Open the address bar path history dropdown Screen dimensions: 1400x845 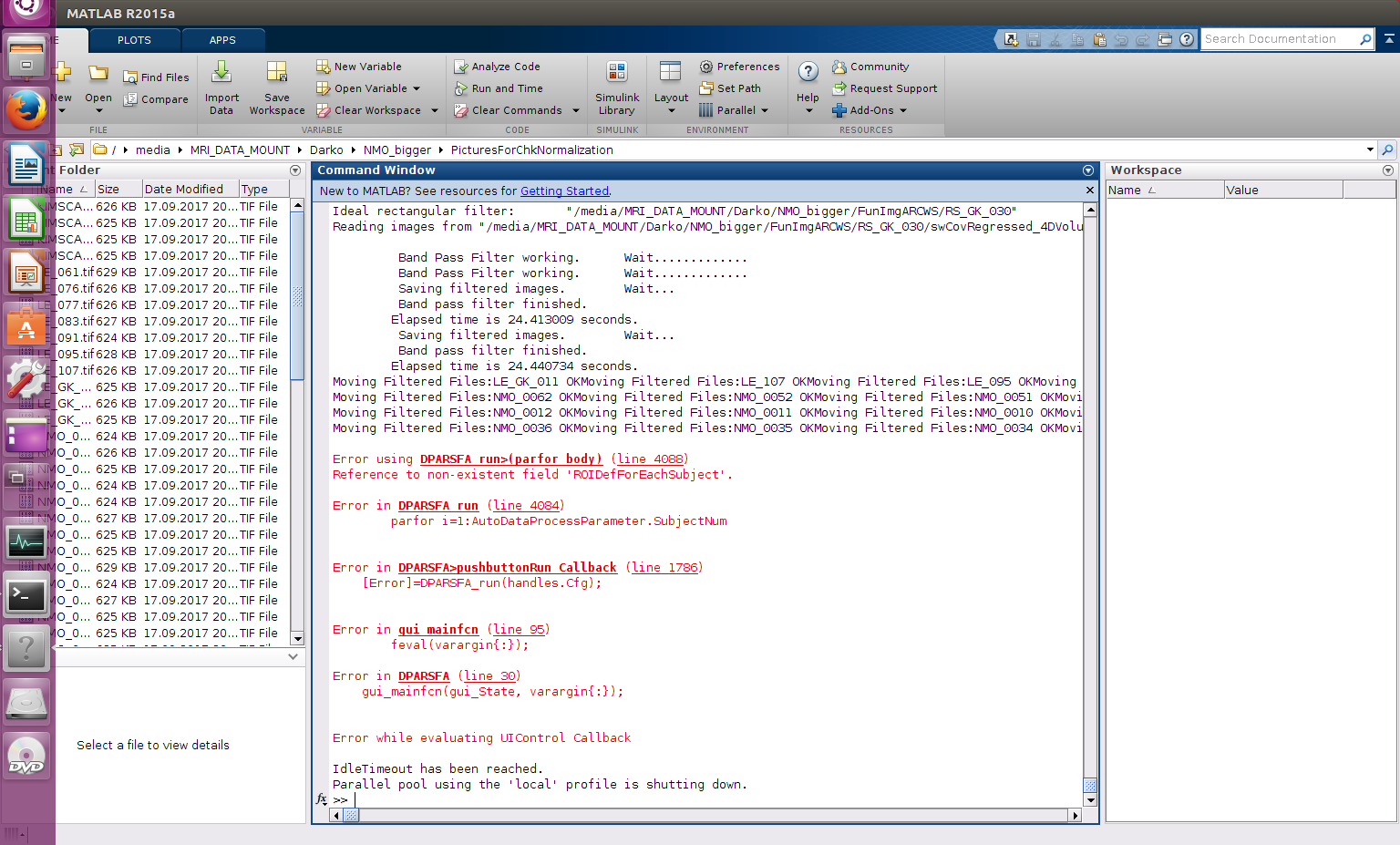(1370, 149)
